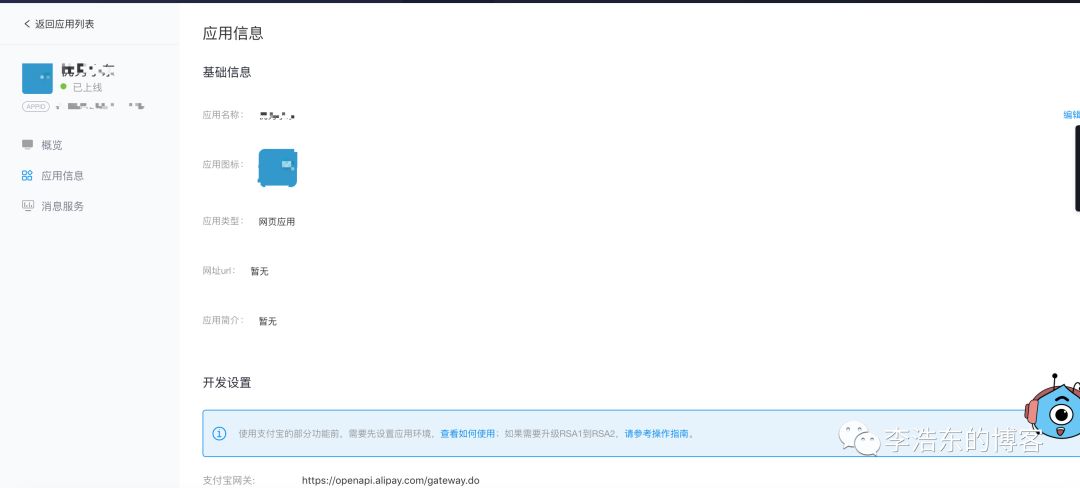
Task: Click the back chevron beside 返回应用列表
Action: pyautogui.click(x=27, y=24)
